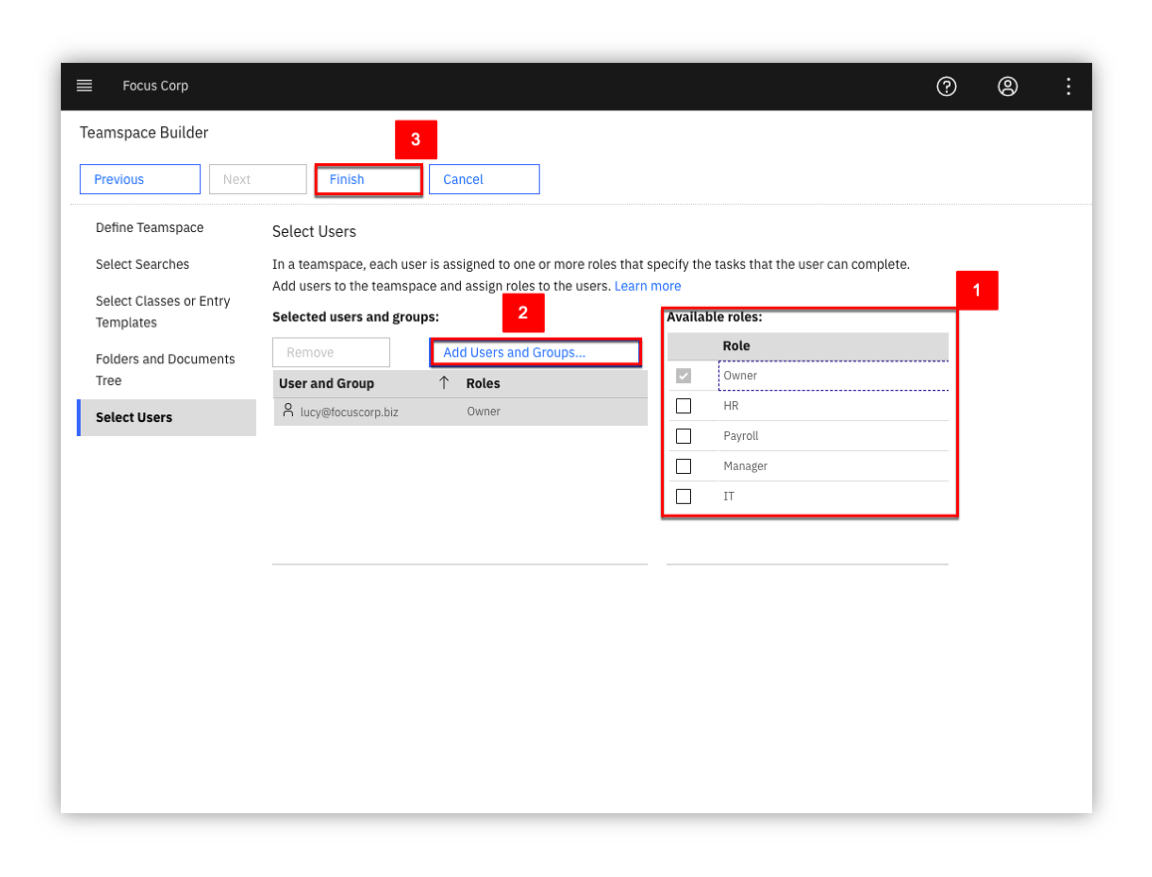This screenshot has width=1152, height=877.
Task: Enable the HR role checkbox
Action: pos(683,405)
